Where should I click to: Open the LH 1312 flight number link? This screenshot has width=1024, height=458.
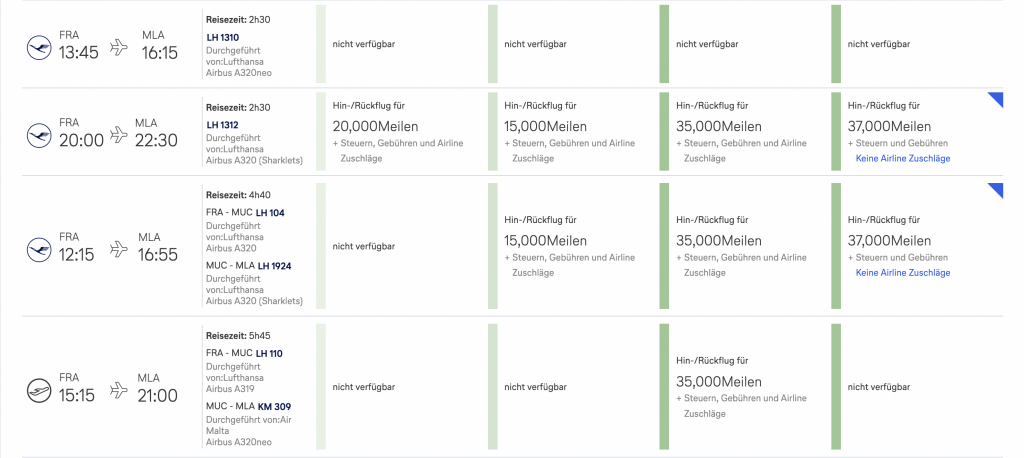point(222,124)
